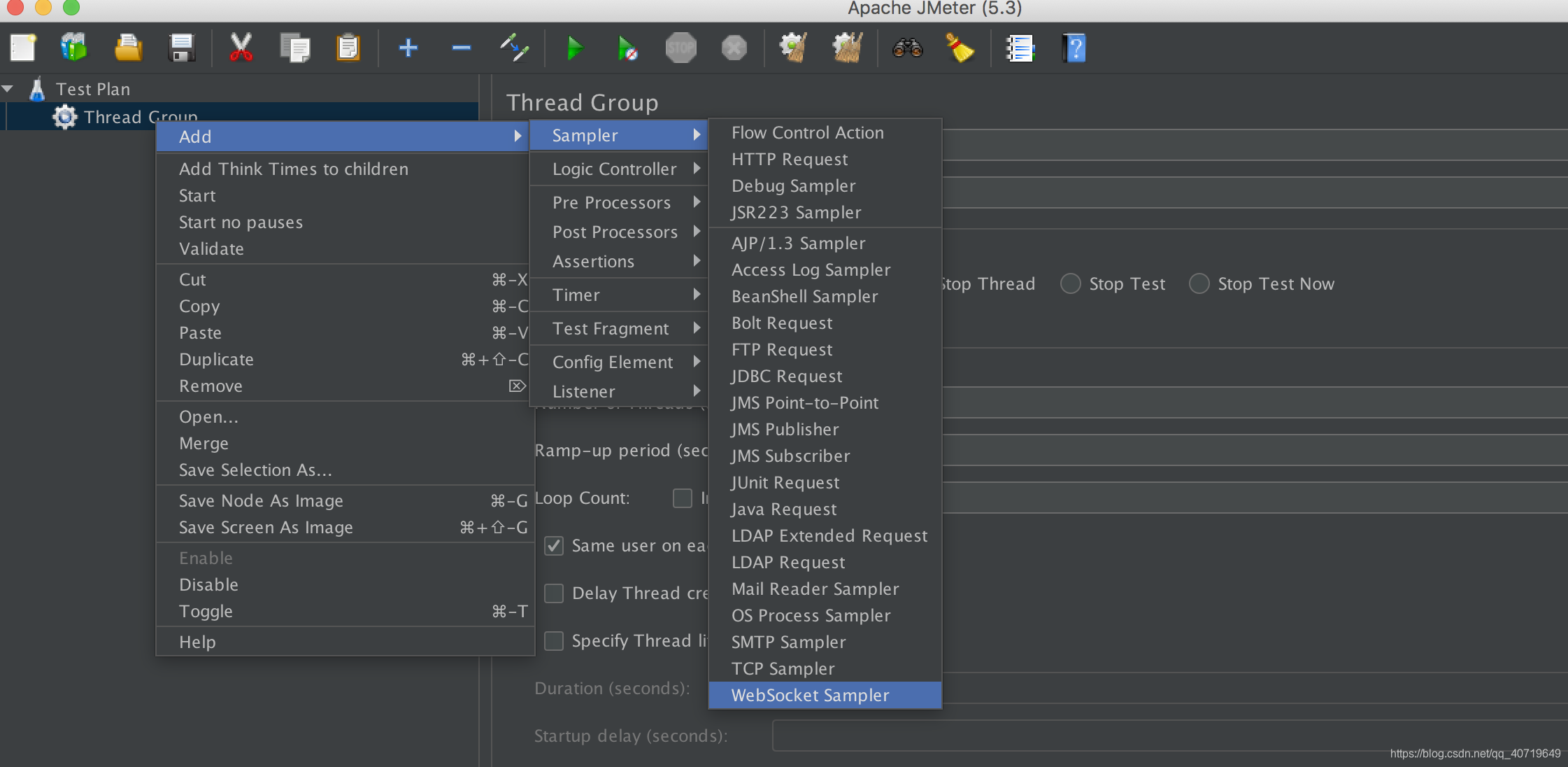
Task: Click the Help question mark icon
Action: click(1074, 48)
